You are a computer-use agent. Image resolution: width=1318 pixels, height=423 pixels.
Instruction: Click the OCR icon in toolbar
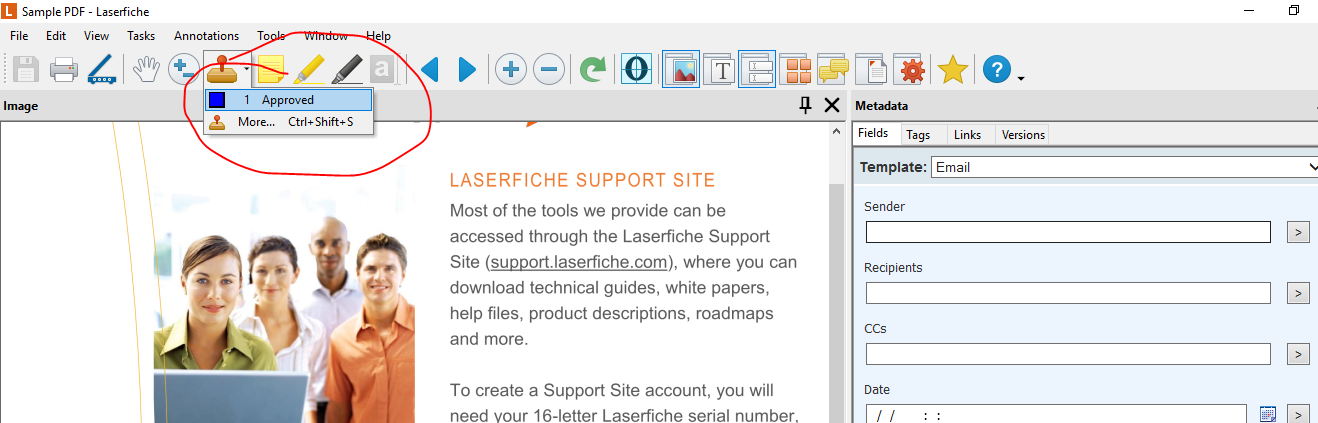(x=636, y=69)
